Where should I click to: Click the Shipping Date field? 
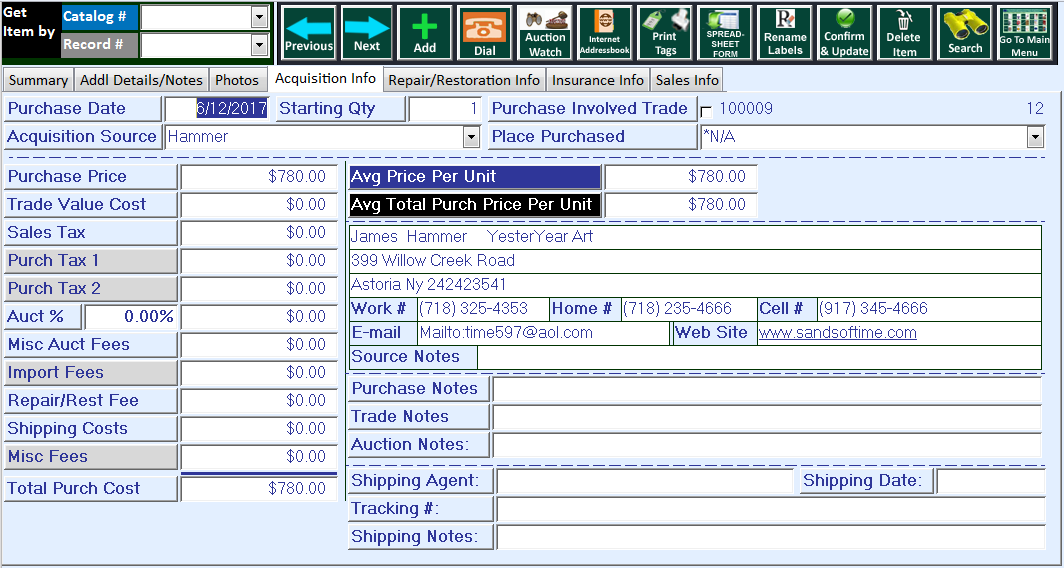click(991, 481)
